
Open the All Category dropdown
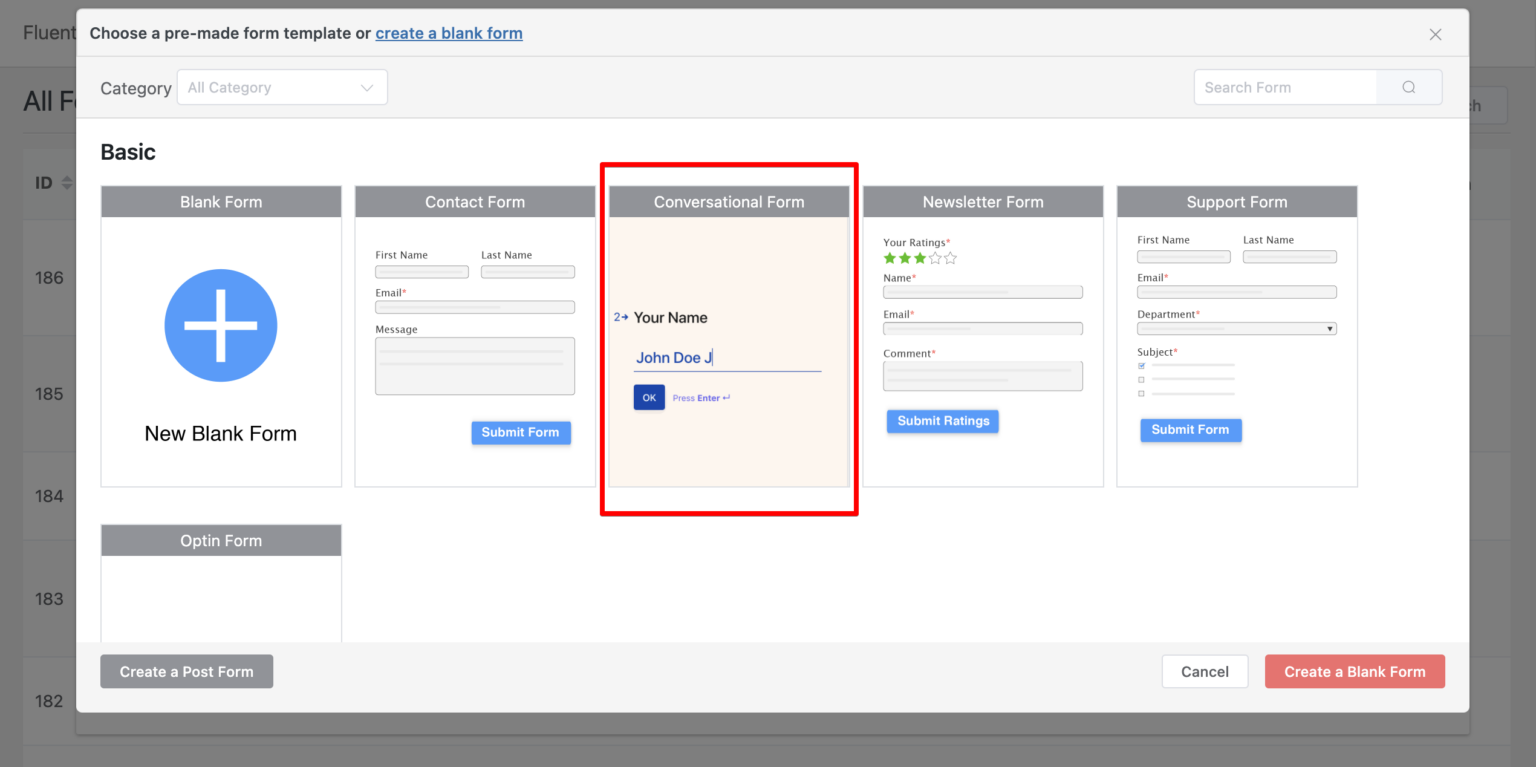click(281, 87)
